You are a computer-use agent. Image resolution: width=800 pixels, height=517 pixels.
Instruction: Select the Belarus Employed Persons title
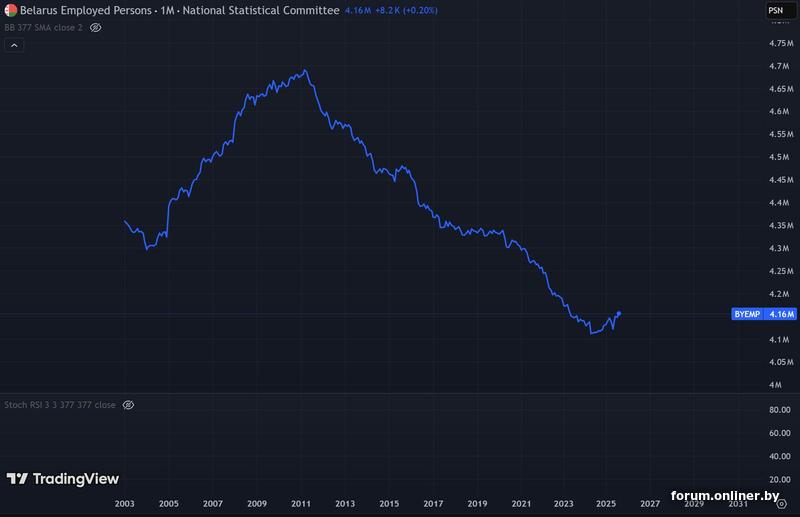click(86, 10)
